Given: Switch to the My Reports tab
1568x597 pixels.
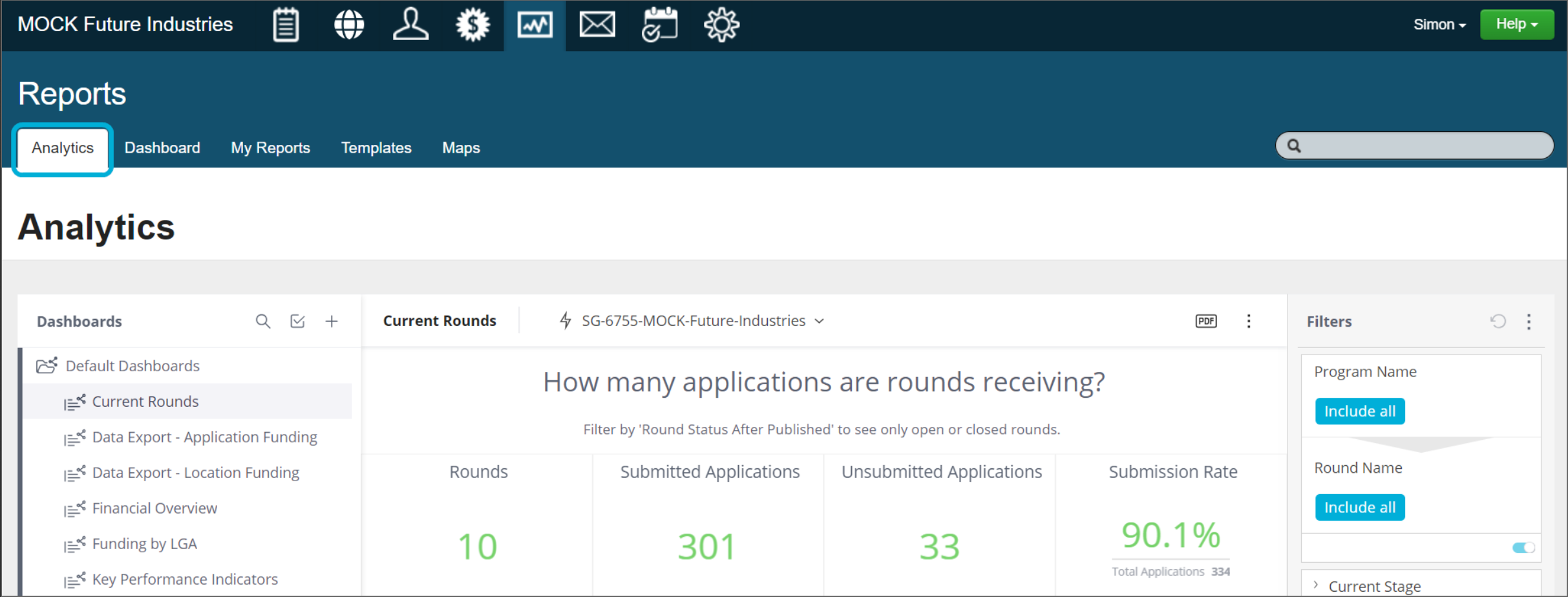Looking at the screenshot, I should [x=271, y=148].
